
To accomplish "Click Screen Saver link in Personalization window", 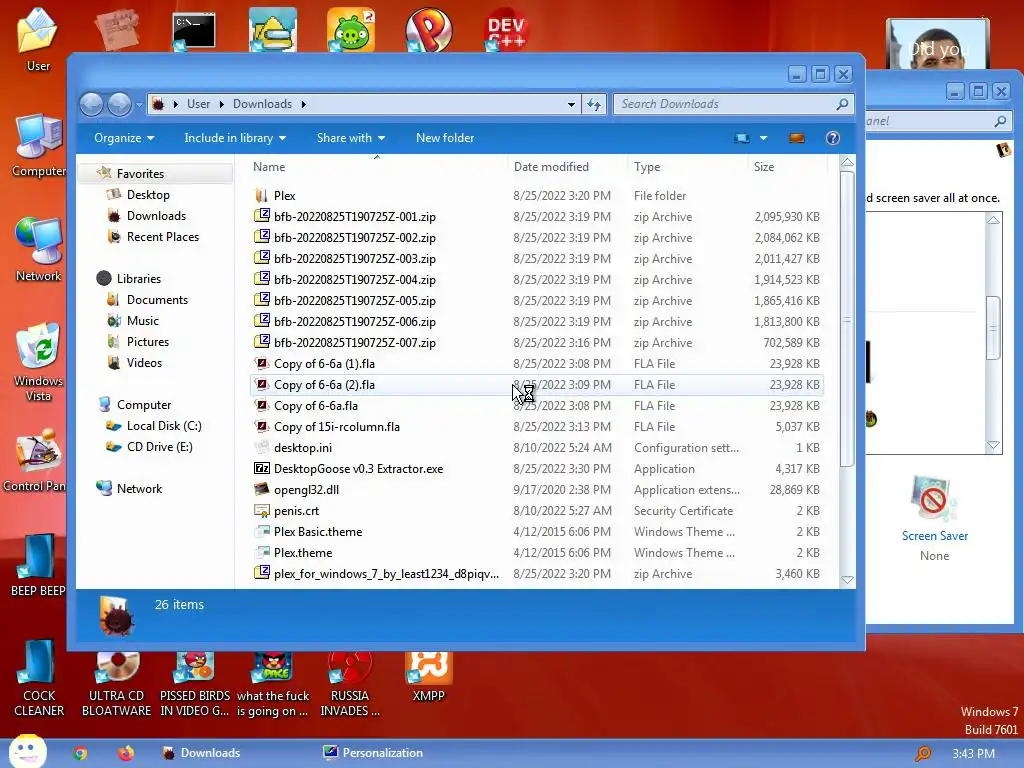I will 935,536.
